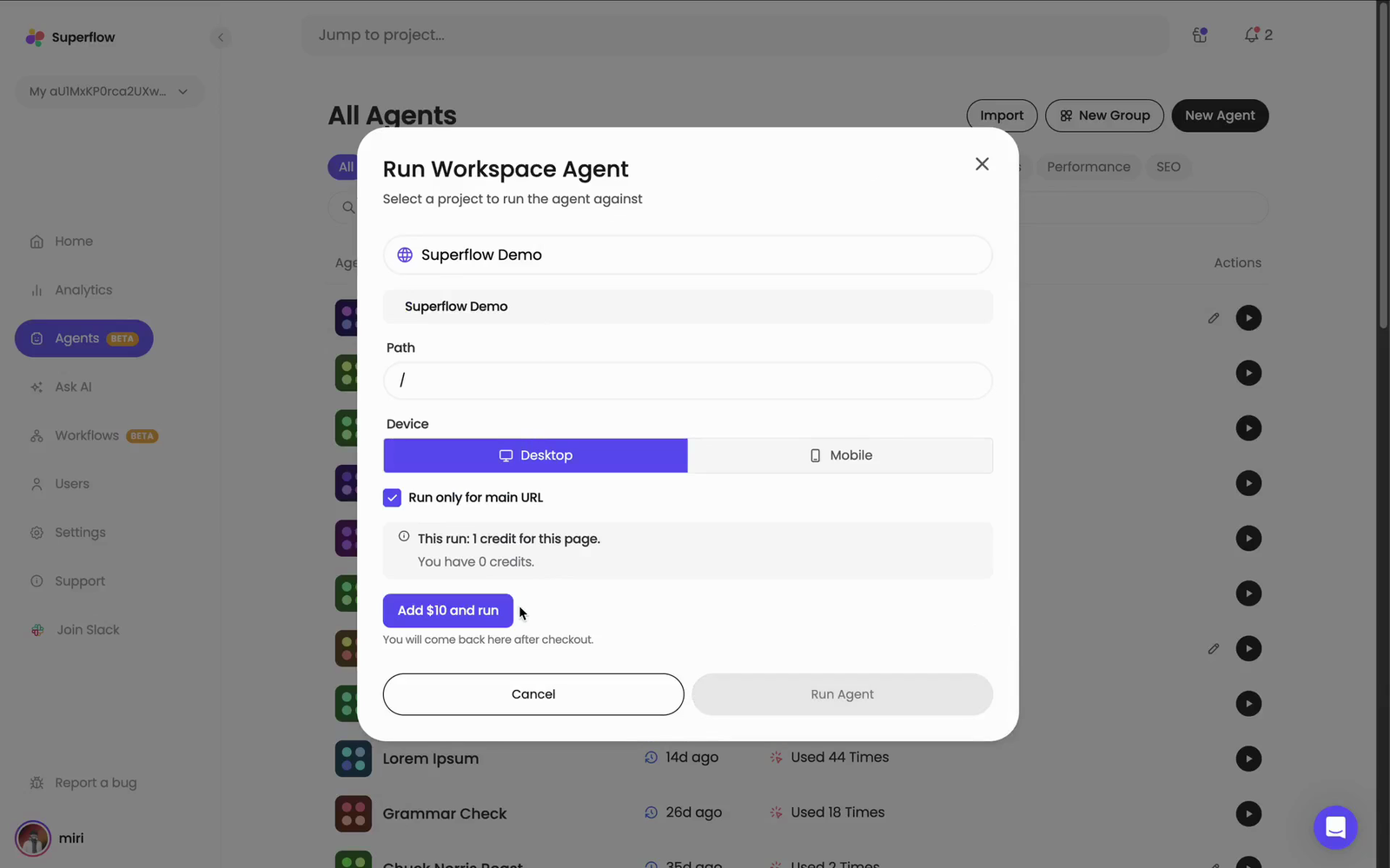The image size is (1390, 868).
Task: Click the New Group button
Action: click(1104, 116)
